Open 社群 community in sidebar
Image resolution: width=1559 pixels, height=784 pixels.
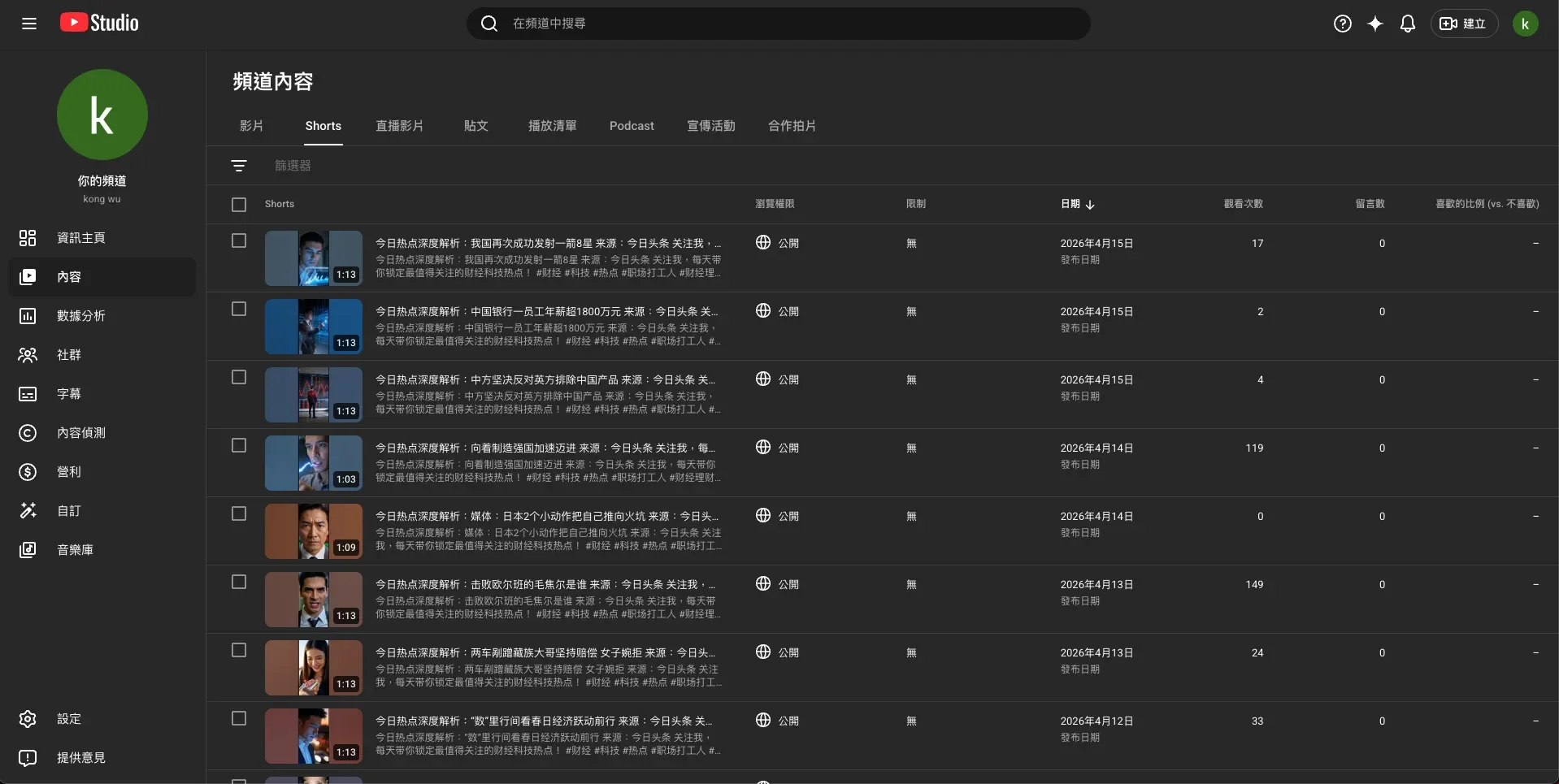102,355
